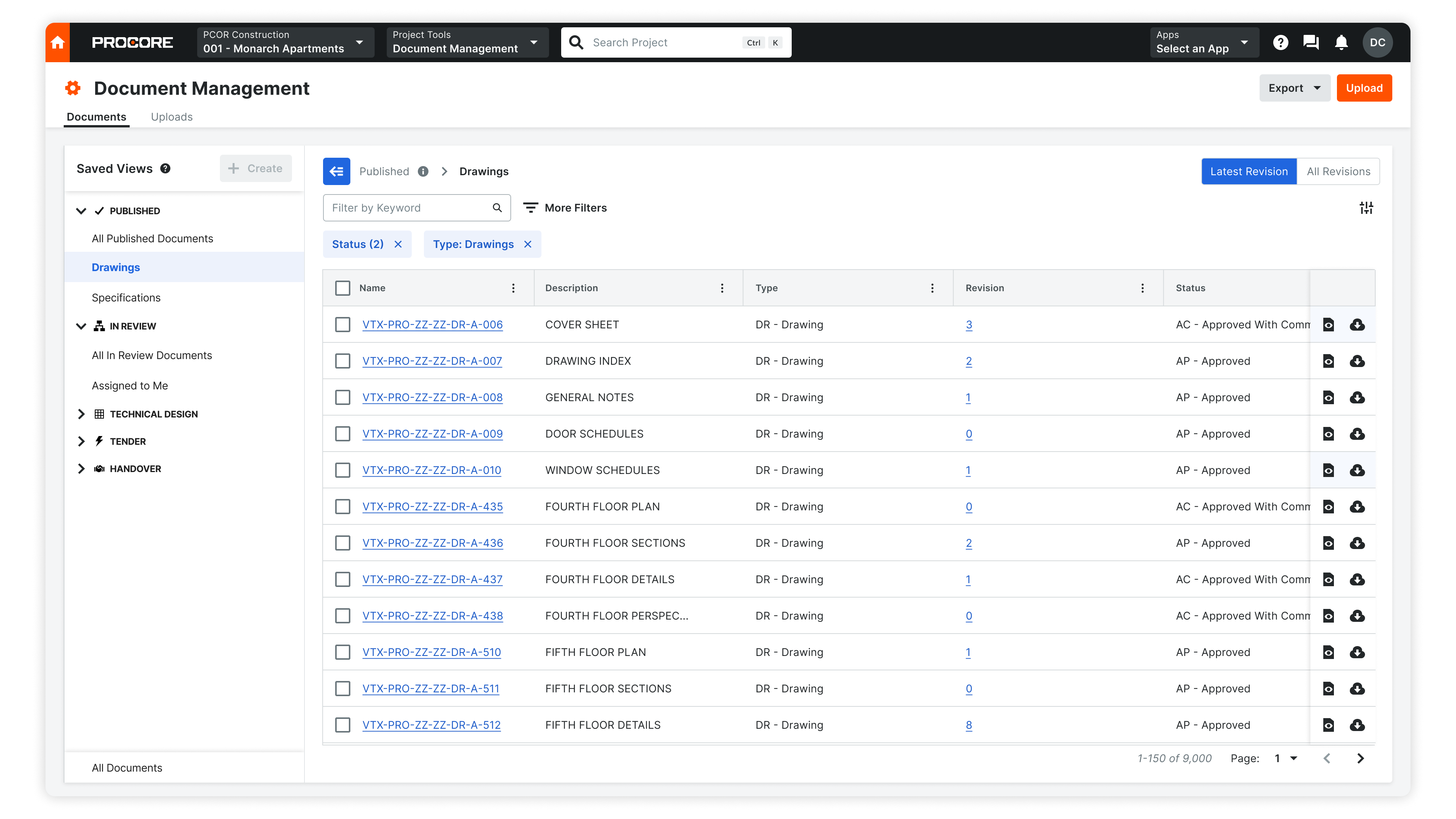The height and width of the screenshot is (819, 1456).
Task: Select the All Revisions tab
Action: 1338,171
